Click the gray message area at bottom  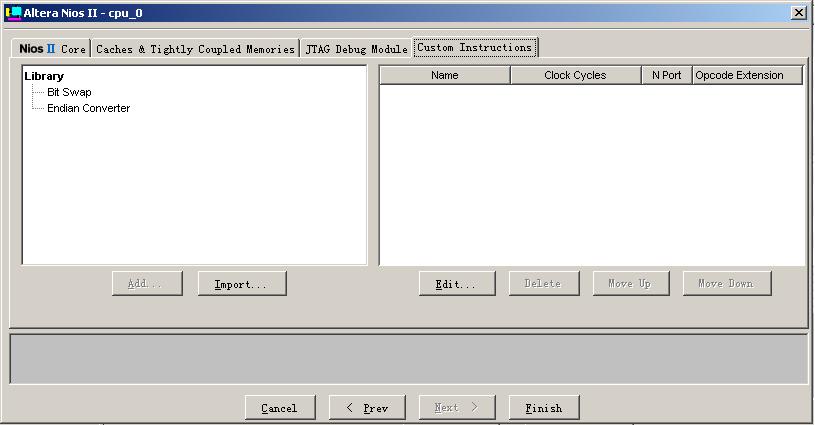point(408,358)
